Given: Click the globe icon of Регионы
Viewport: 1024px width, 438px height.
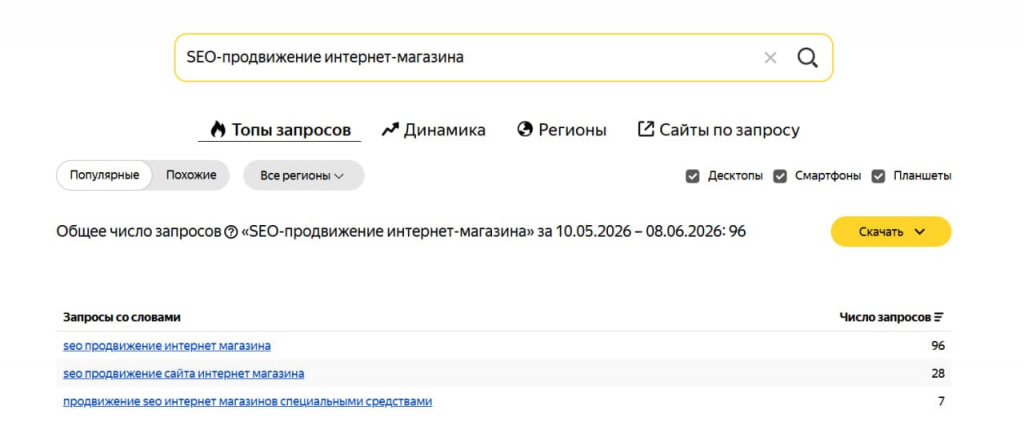Looking at the screenshot, I should pos(524,129).
